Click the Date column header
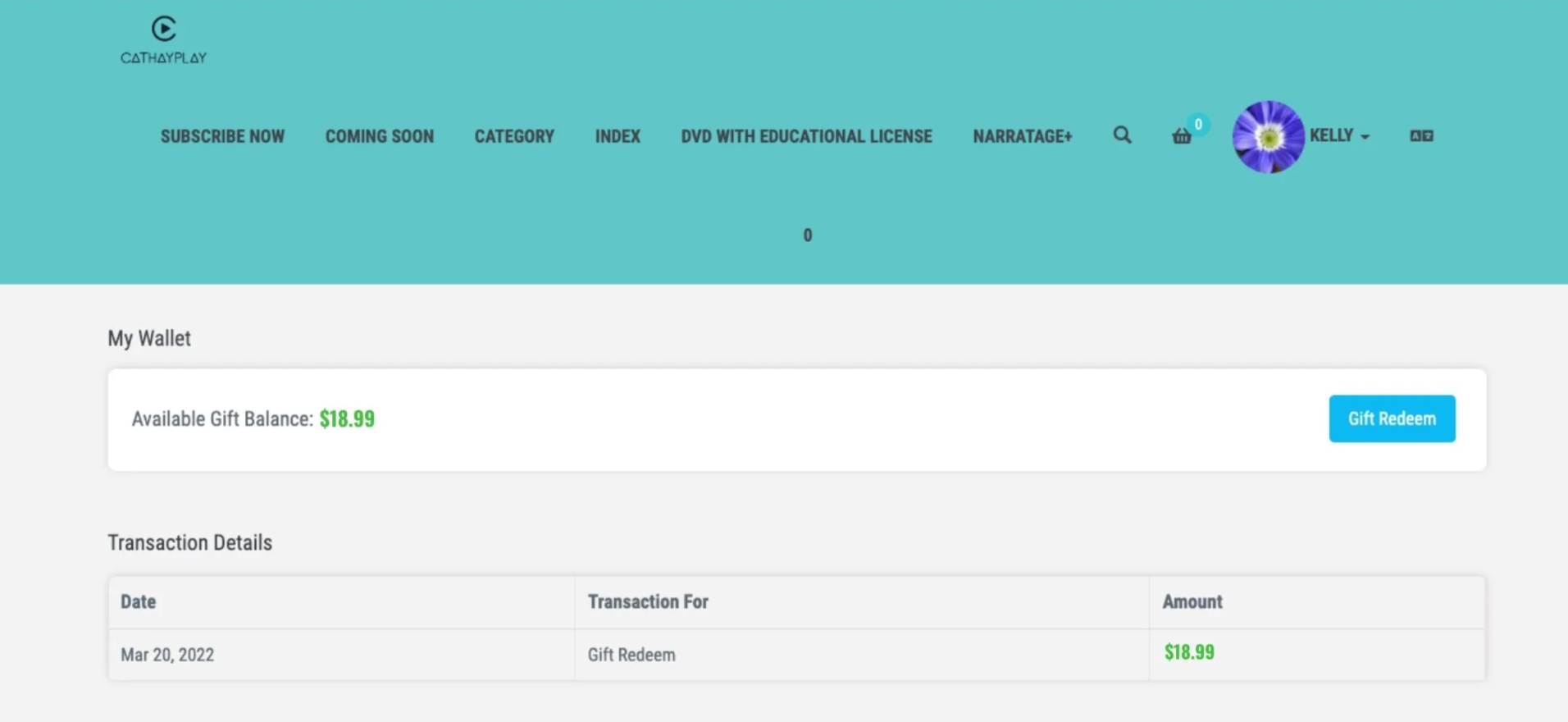Screen dimensions: 1568x722 click(138, 601)
